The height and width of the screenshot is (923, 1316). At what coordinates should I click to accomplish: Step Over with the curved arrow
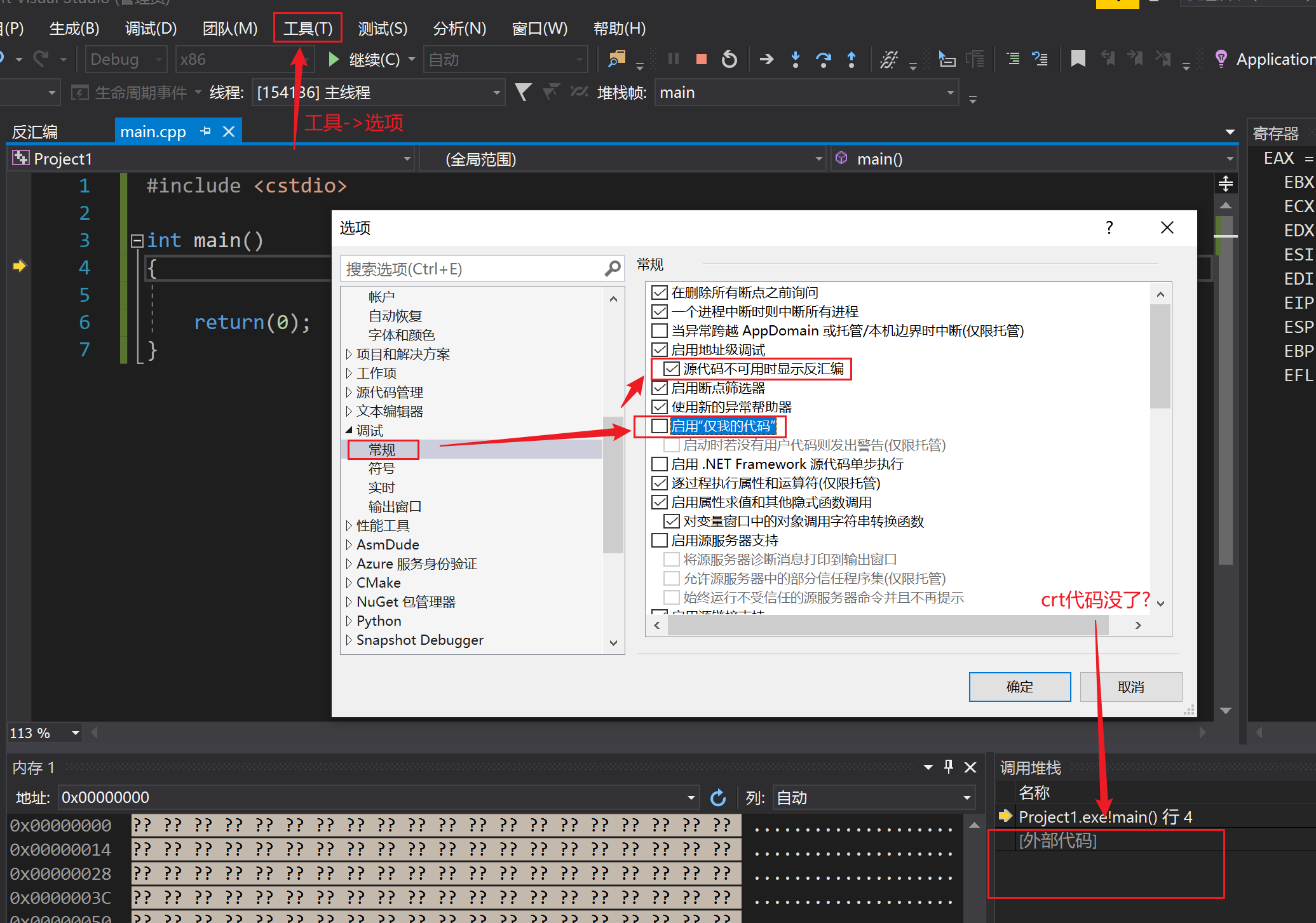coord(824,60)
